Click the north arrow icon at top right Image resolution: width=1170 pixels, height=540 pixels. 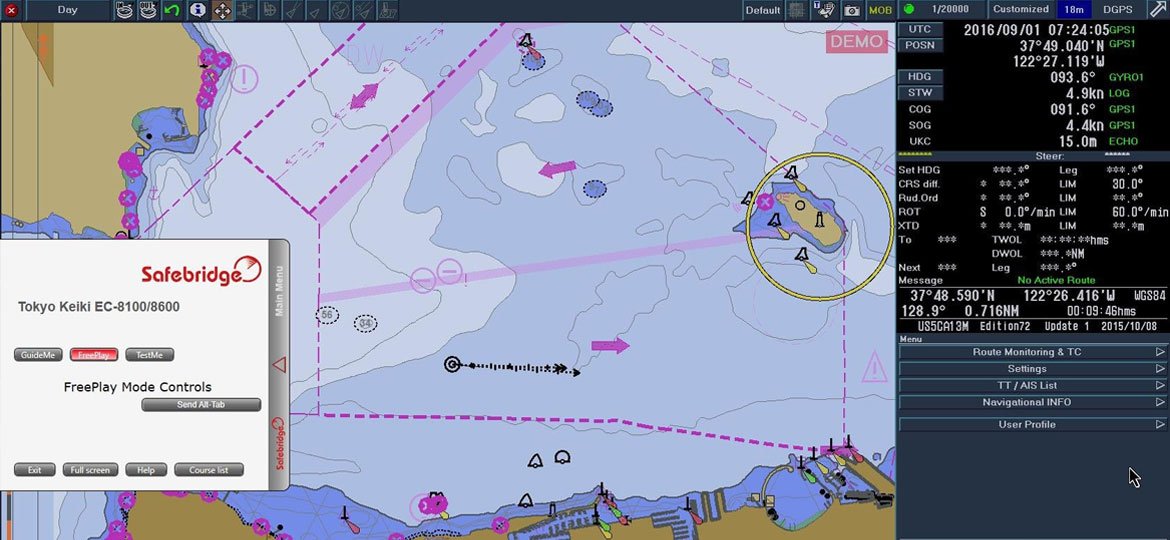click(1156, 10)
